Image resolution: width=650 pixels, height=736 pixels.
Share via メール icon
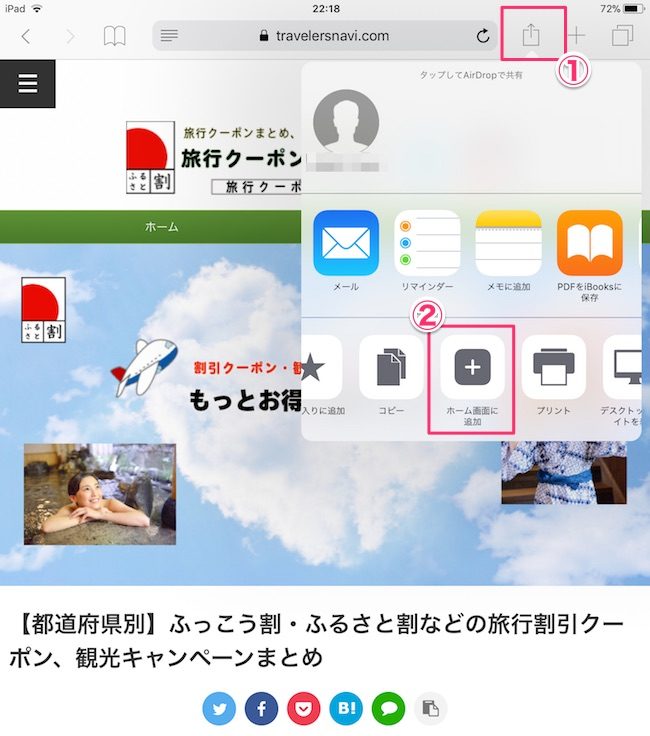point(346,243)
